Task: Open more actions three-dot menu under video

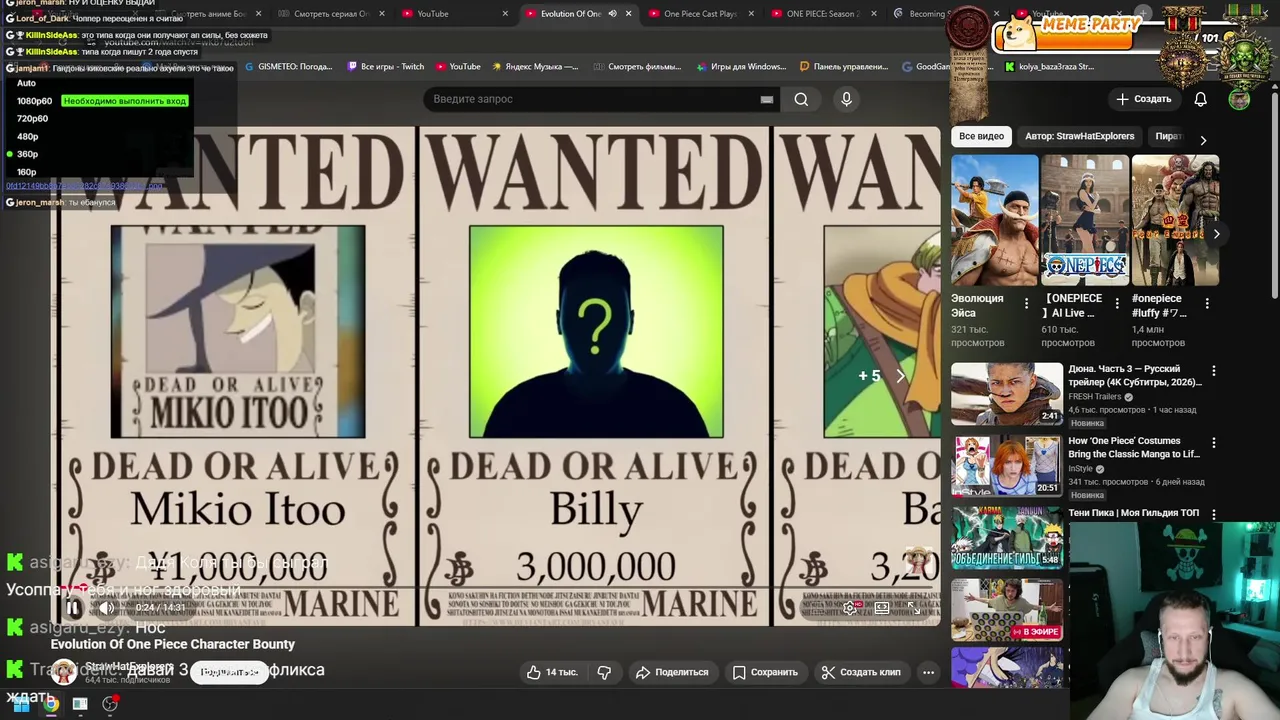Action: click(x=928, y=672)
